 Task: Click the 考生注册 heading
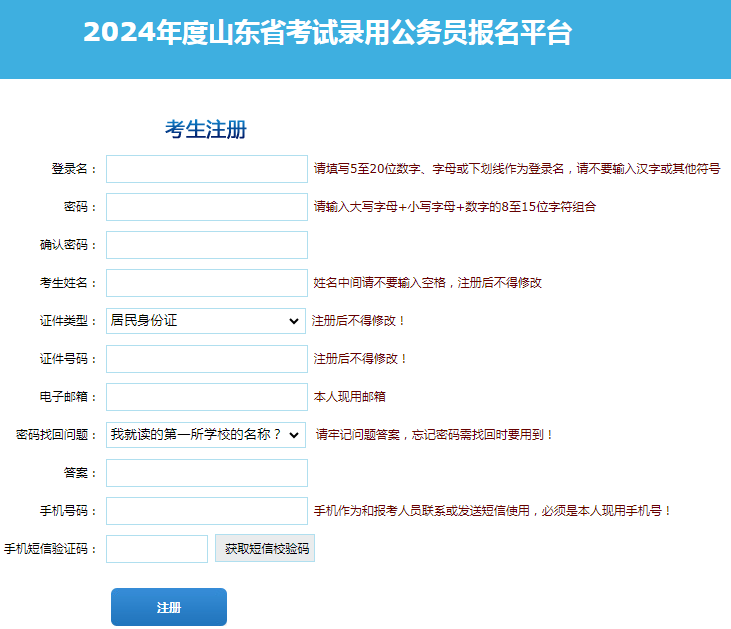click(206, 129)
